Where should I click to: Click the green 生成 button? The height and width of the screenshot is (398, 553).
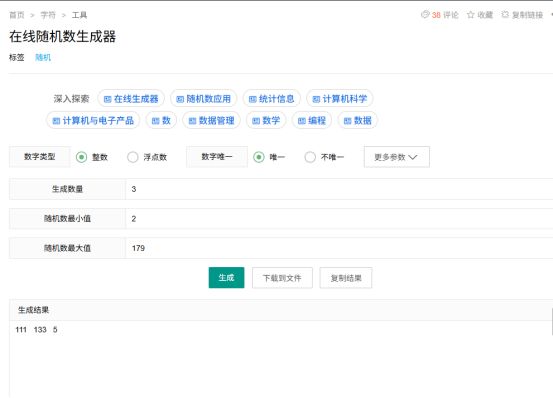coord(226,278)
